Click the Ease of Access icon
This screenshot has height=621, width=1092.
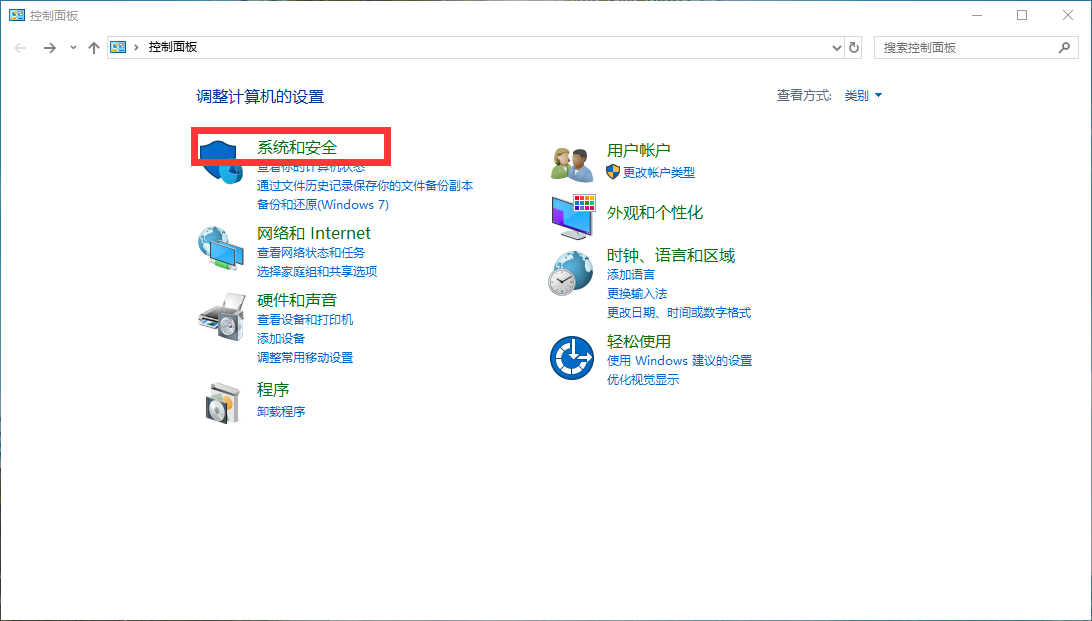(572, 357)
